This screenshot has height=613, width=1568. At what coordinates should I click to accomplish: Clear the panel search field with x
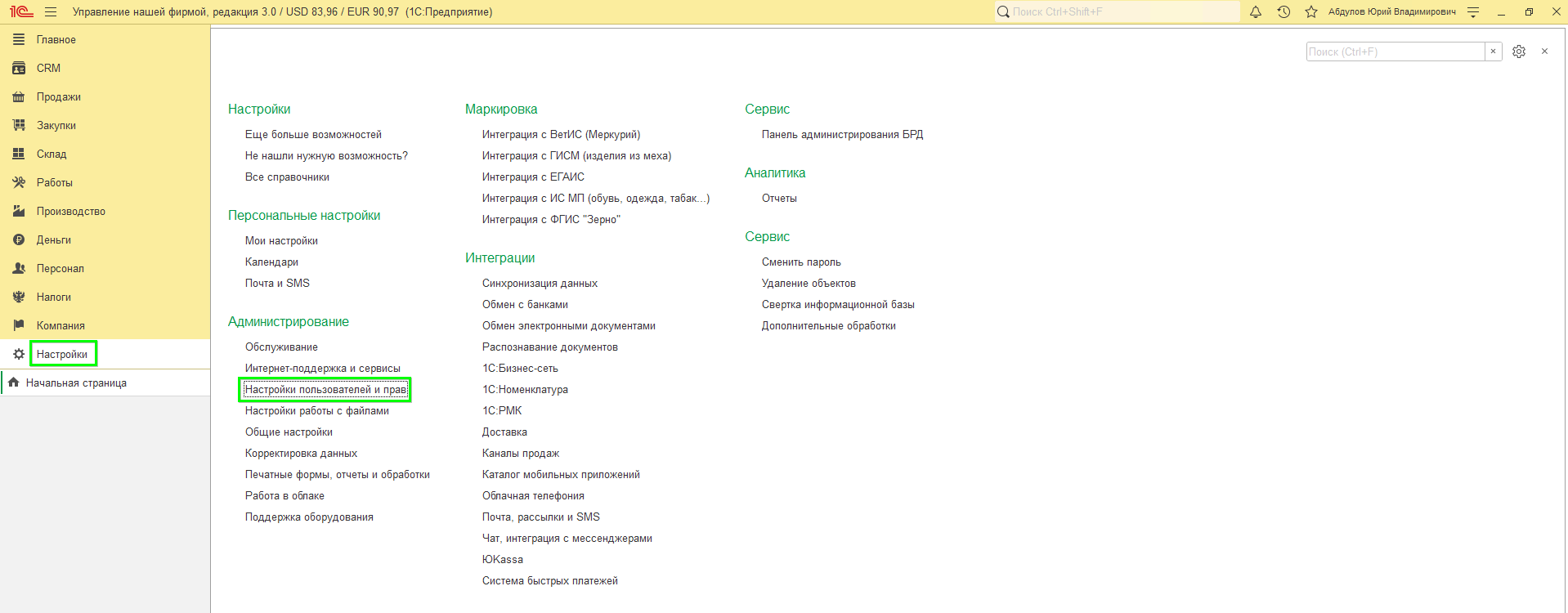[x=1493, y=51]
